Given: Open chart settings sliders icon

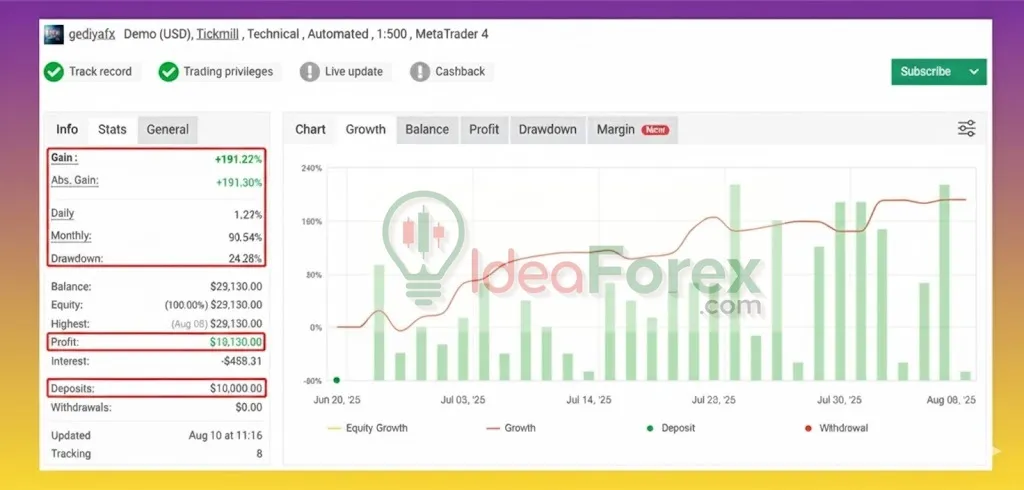Looking at the screenshot, I should pyautogui.click(x=967, y=129).
